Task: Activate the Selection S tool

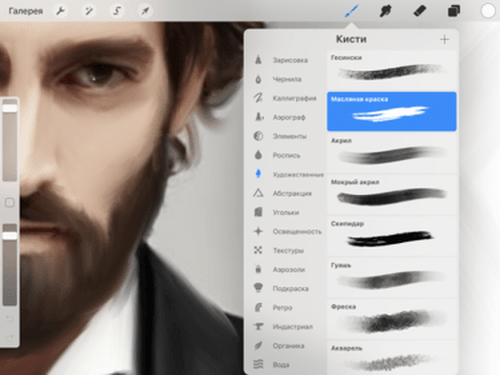Action: pyautogui.click(x=117, y=11)
